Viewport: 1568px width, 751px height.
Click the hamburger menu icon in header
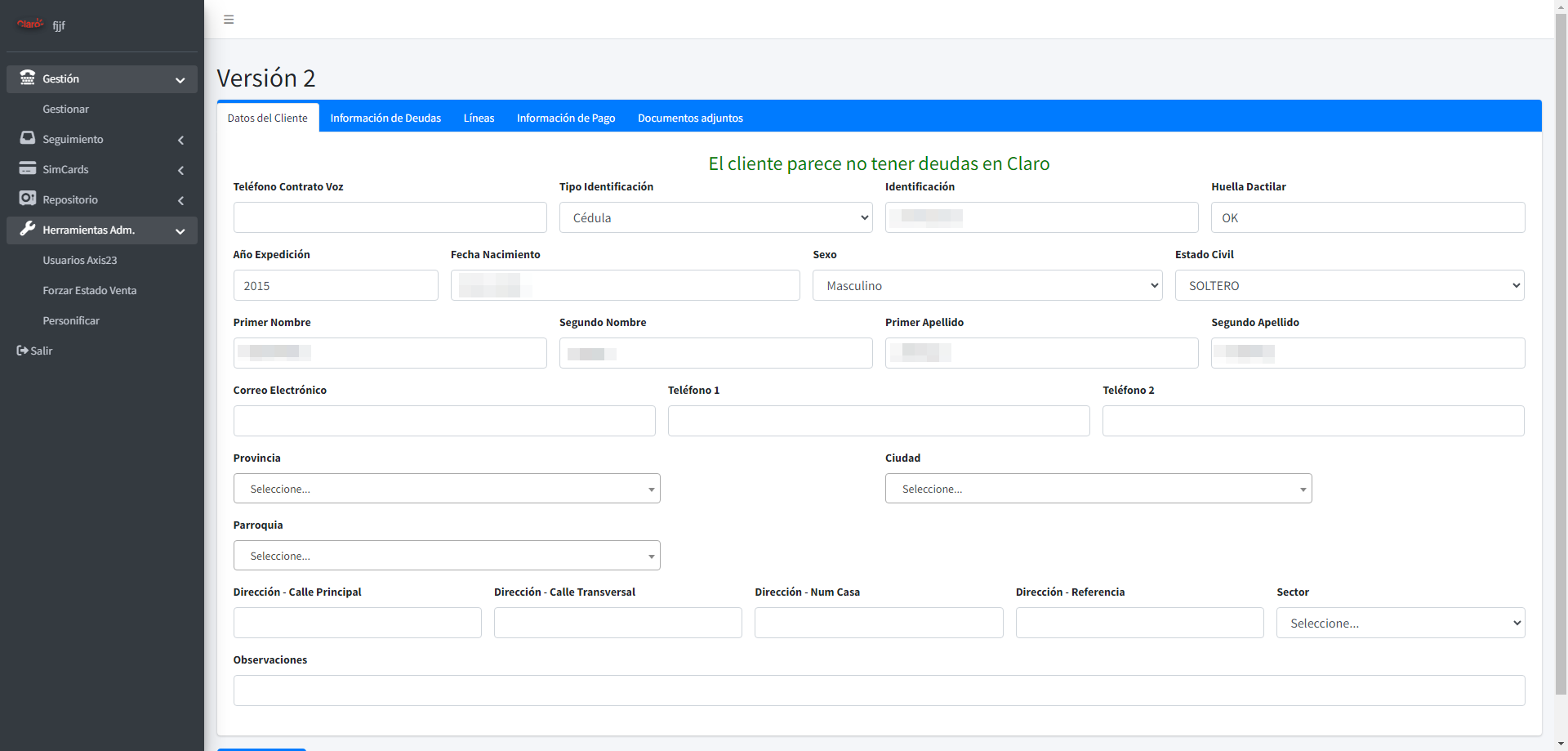click(229, 20)
